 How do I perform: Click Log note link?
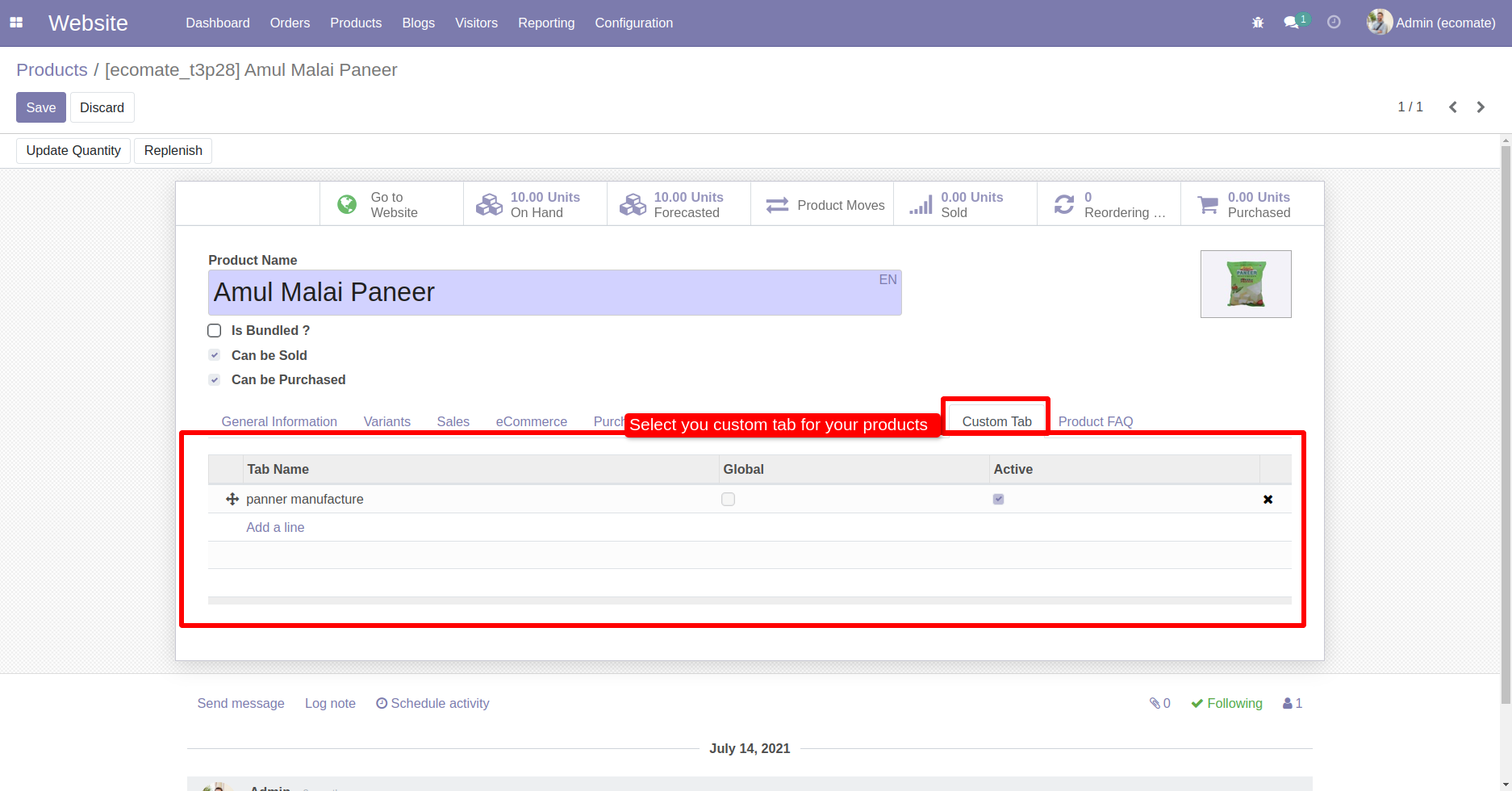[x=330, y=704]
